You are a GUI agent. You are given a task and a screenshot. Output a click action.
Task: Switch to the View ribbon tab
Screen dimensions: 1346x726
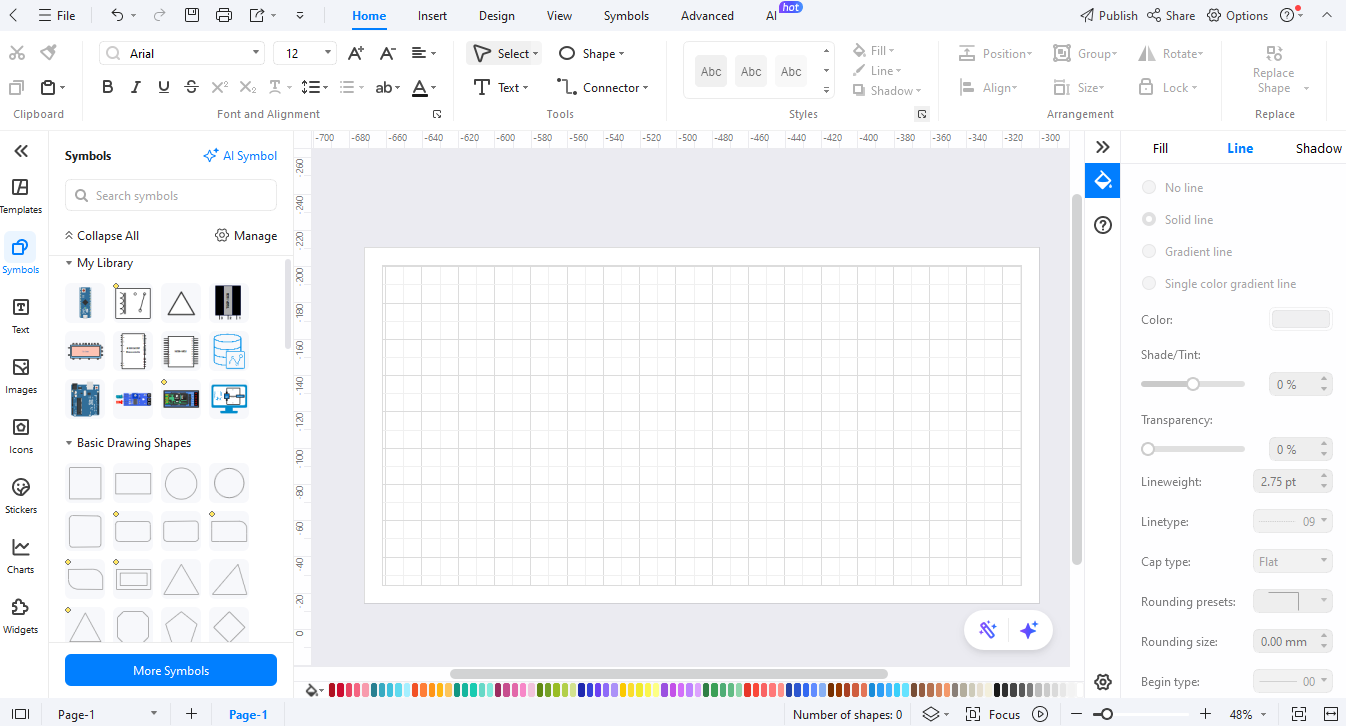click(560, 16)
